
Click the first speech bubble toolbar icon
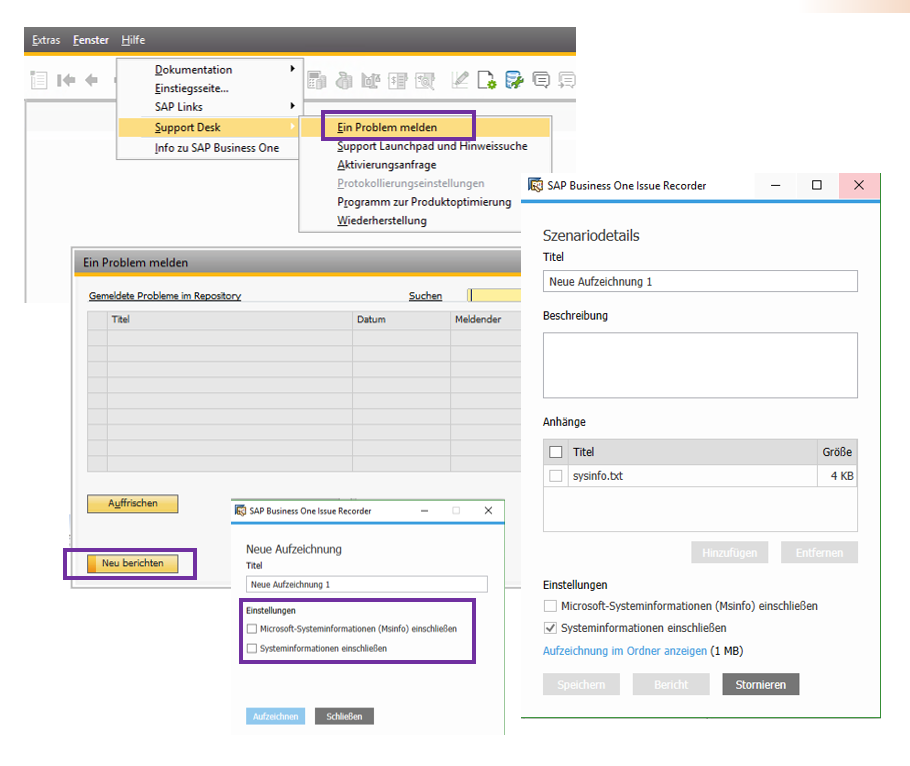[541, 80]
